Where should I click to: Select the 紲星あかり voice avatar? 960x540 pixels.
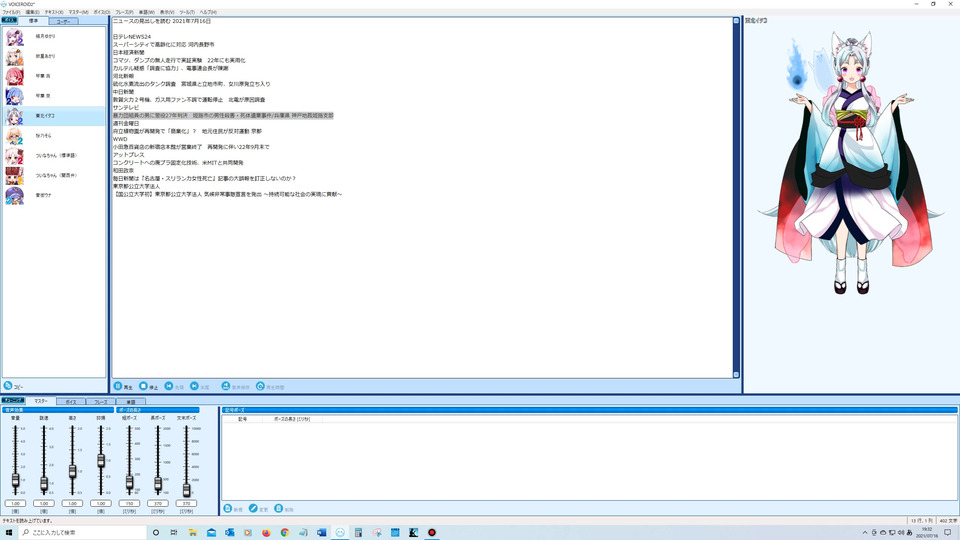(15, 56)
